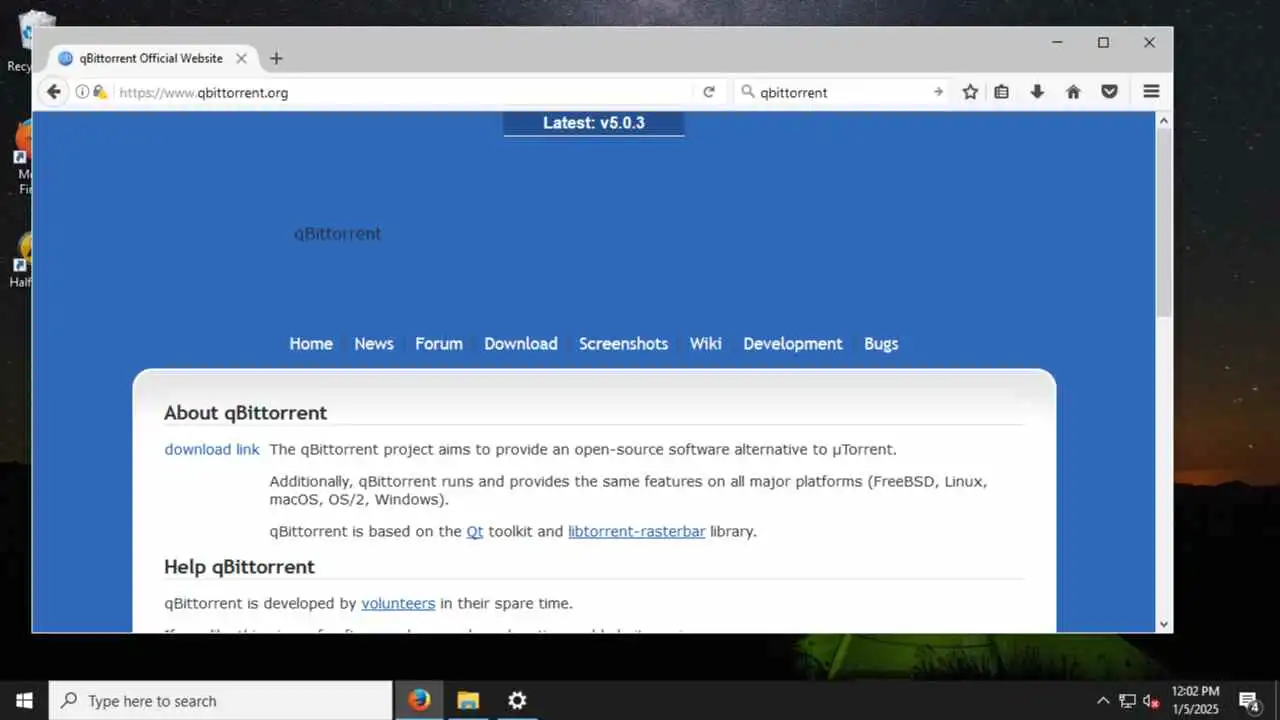Follow the Qt toolkit link
1280x720 pixels.
(x=475, y=531)
